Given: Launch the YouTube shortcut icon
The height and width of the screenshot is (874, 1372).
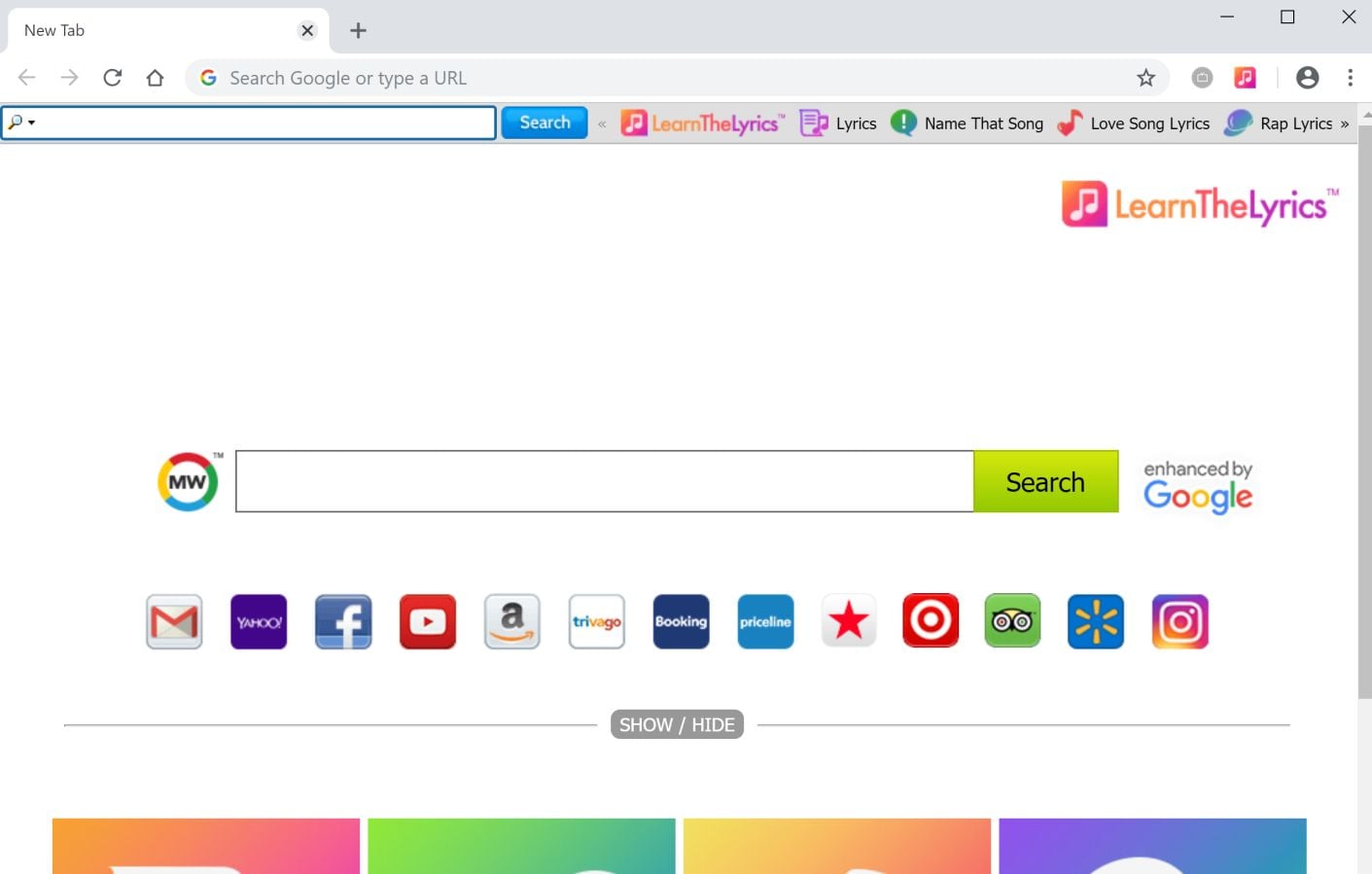Looking at the screenshot, I should (428, 621).
